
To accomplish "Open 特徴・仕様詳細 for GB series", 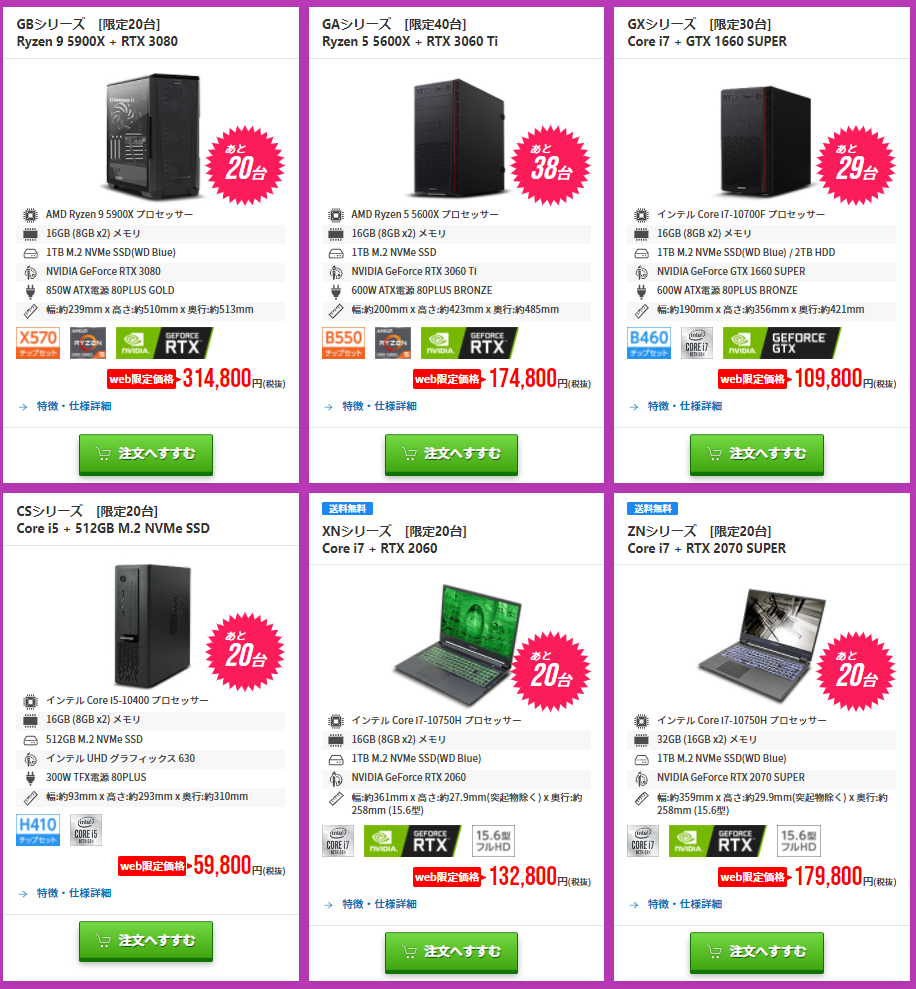I will click(74, 406).
